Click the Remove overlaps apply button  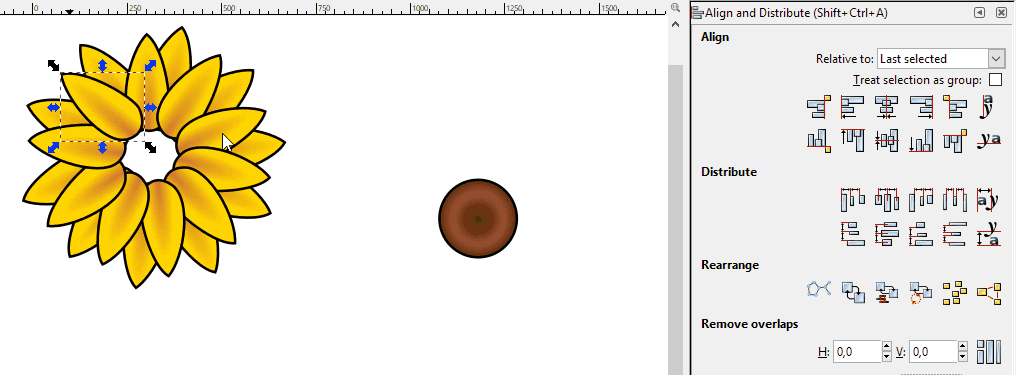[989, 352]
